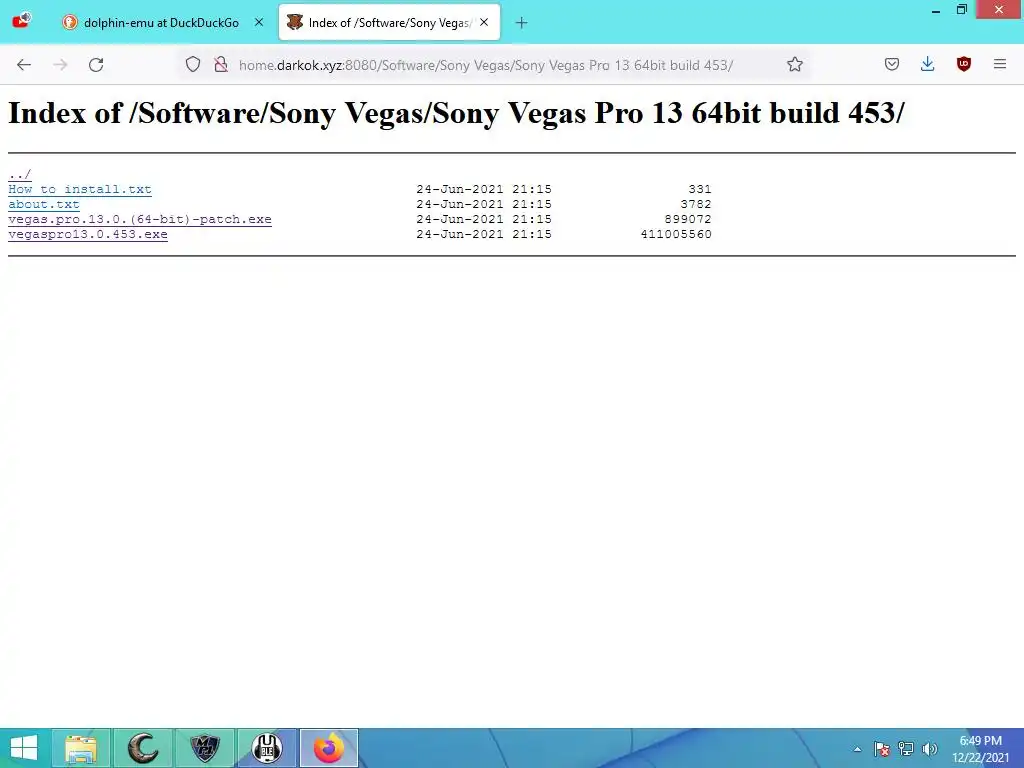
Task: Click the 899072 file size value
Action: click(688, 219)
